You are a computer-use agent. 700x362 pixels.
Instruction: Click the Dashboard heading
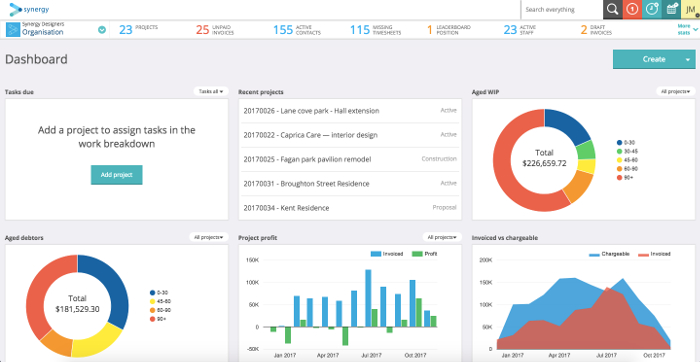pyautogui.click(x=36, y=59)
